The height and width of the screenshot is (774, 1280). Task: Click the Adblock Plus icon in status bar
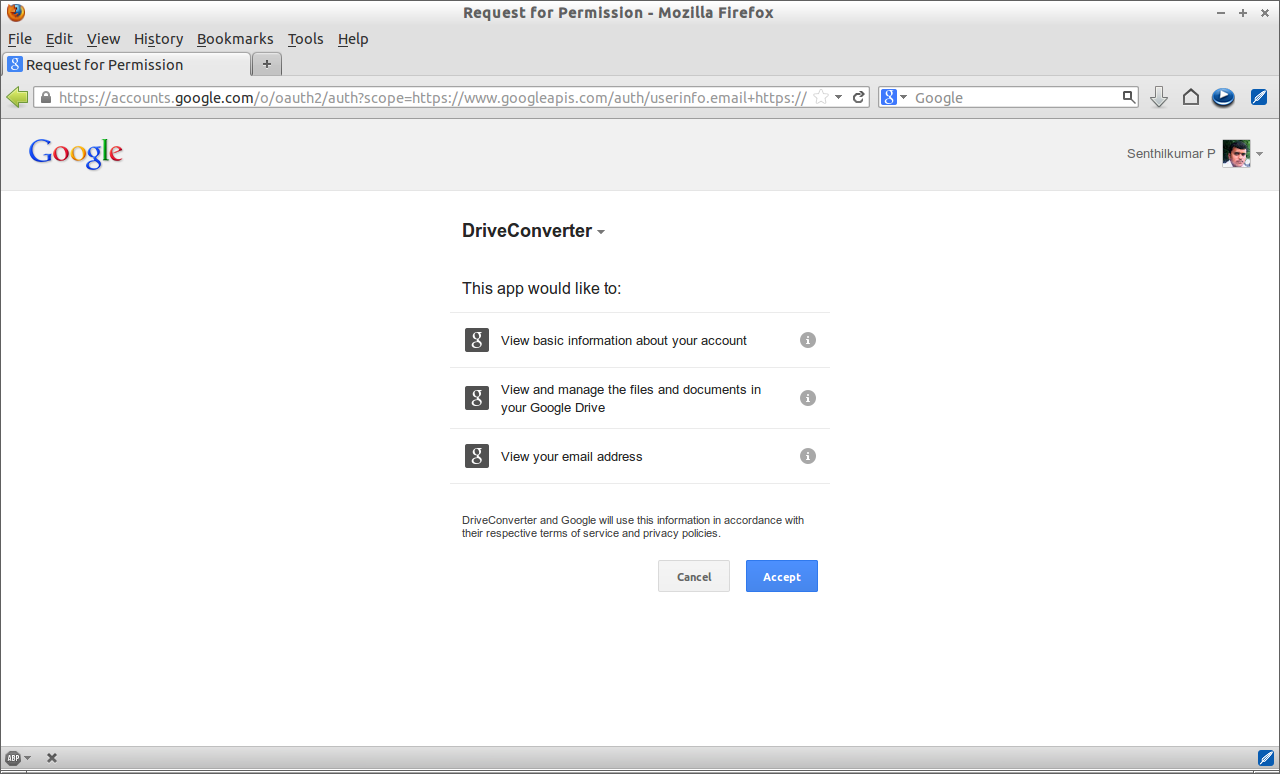tap(13, 758)
